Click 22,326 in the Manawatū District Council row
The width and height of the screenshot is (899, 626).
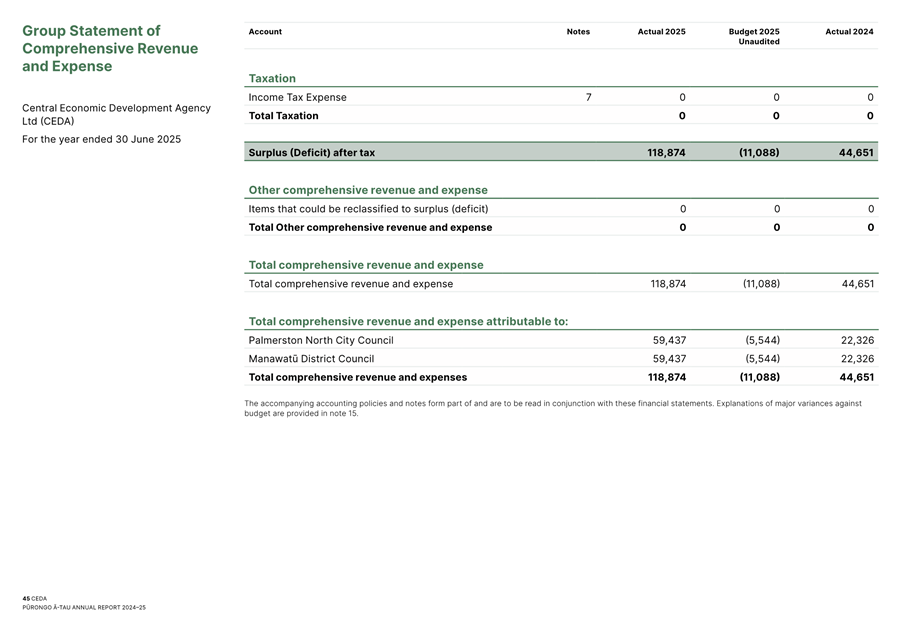pyautogui.click(x=857, y=359)
